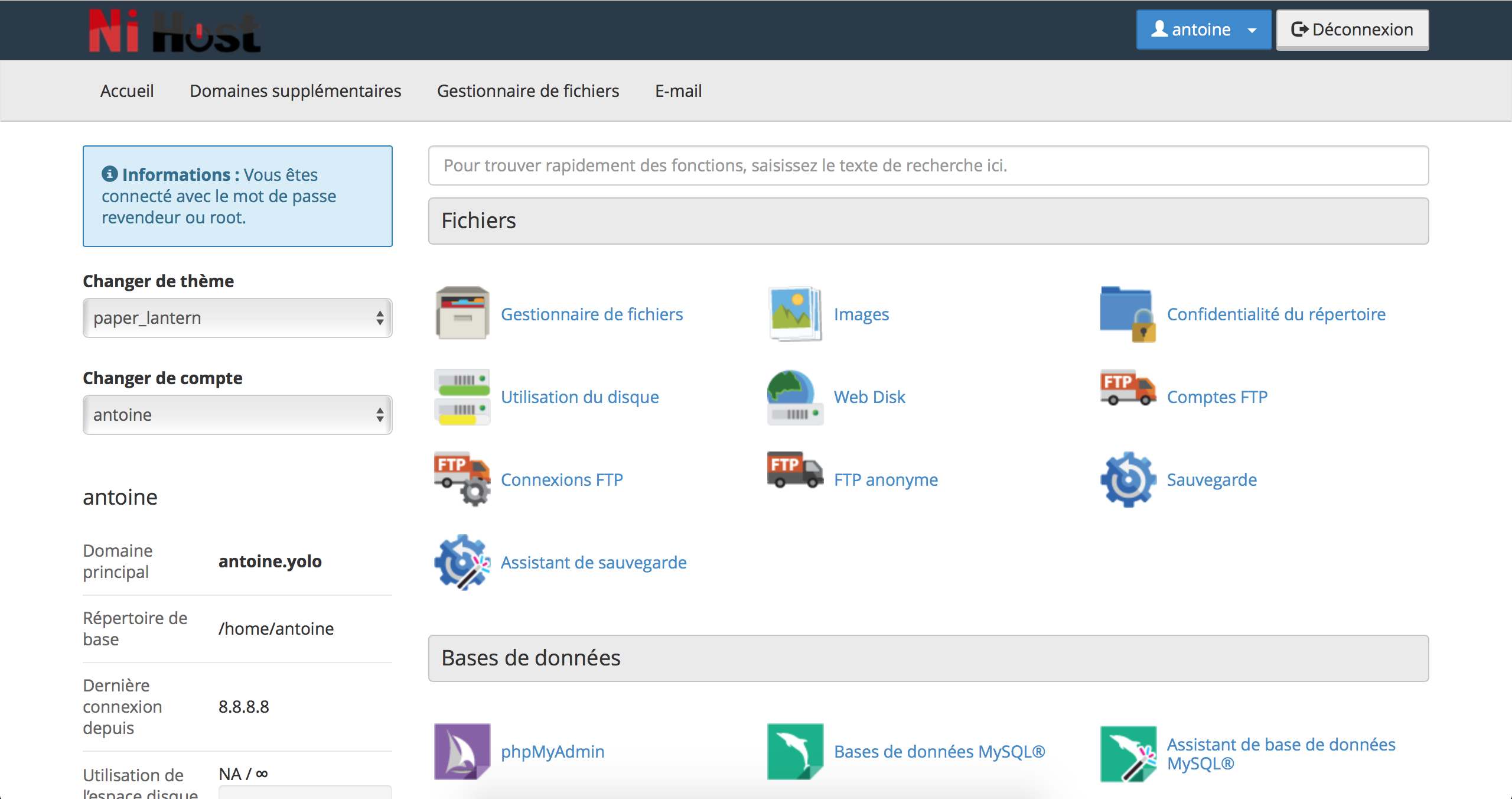Click the FTP anonyme dark truck icon
Image resolution: width=1512 pixels, height=799 pixels.
point(796,470)
